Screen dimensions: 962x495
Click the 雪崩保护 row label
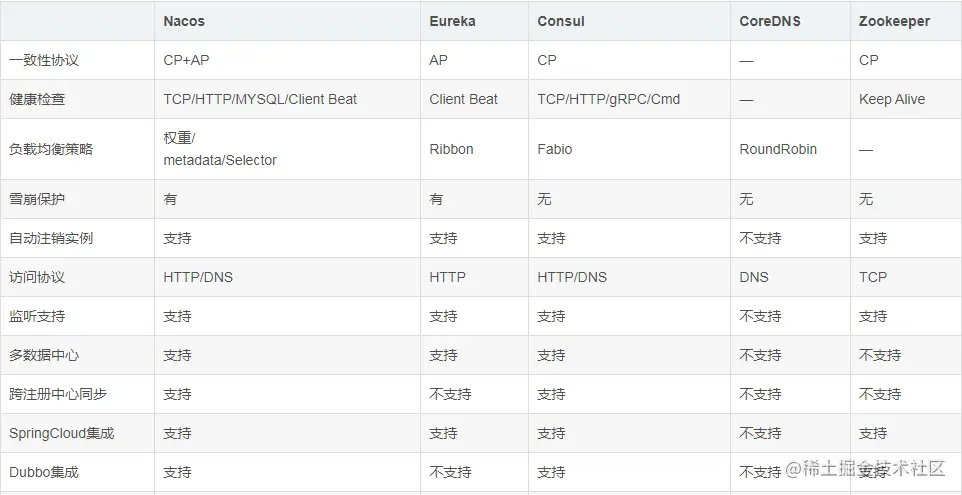point(37,199)
